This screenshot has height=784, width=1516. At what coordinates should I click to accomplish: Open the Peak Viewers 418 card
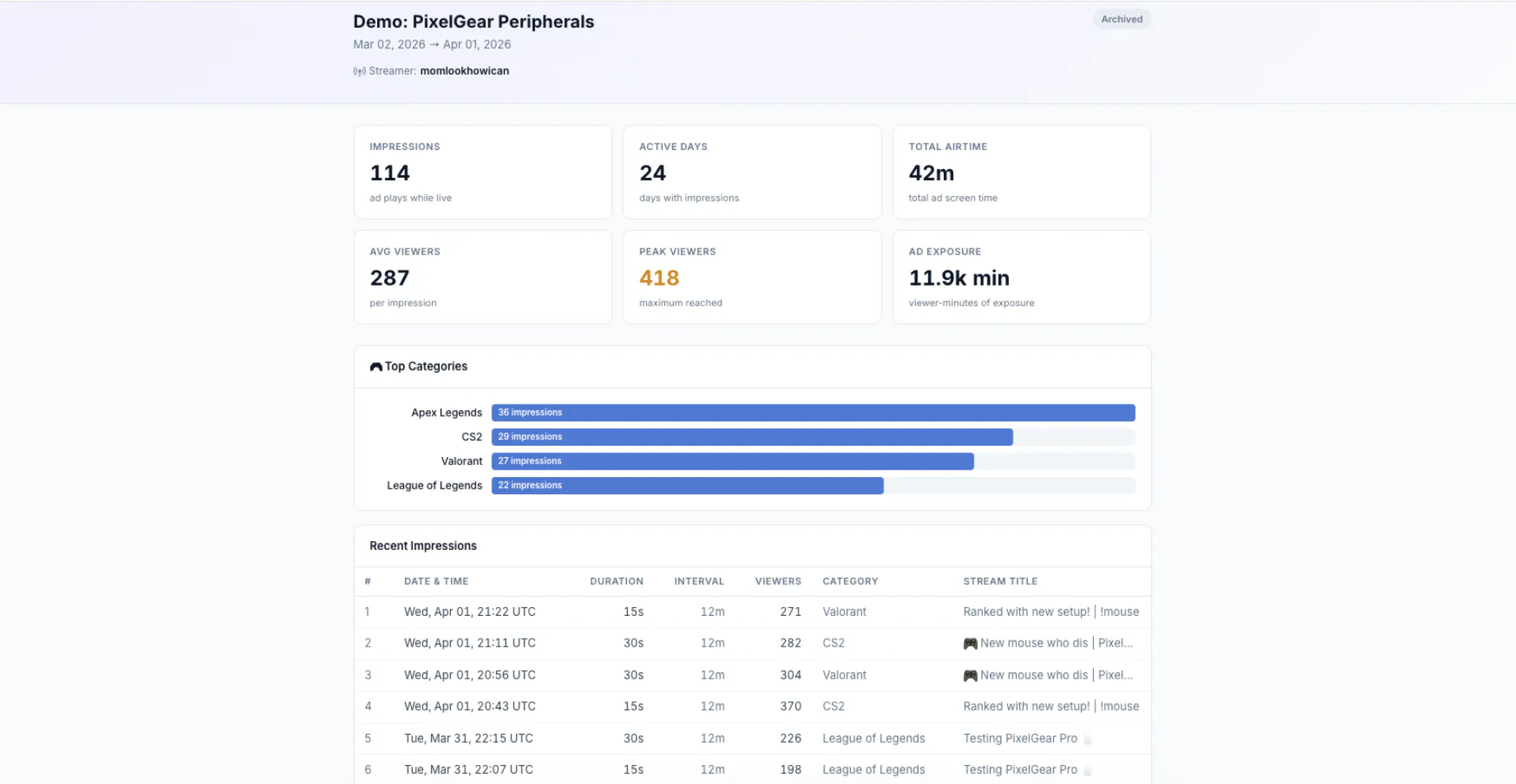tap(752, 277)
